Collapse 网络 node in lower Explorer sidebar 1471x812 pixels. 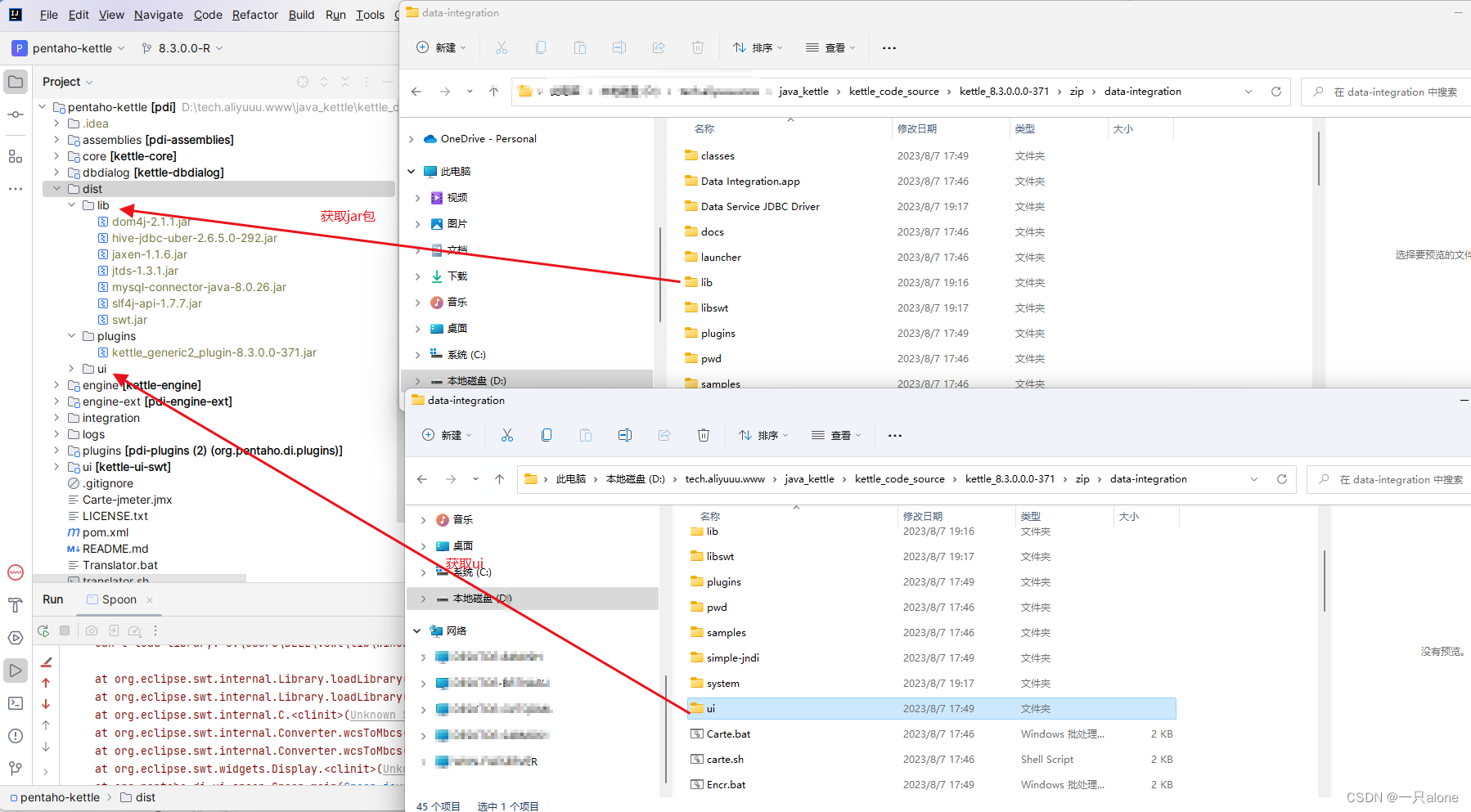tap(417, 630)
